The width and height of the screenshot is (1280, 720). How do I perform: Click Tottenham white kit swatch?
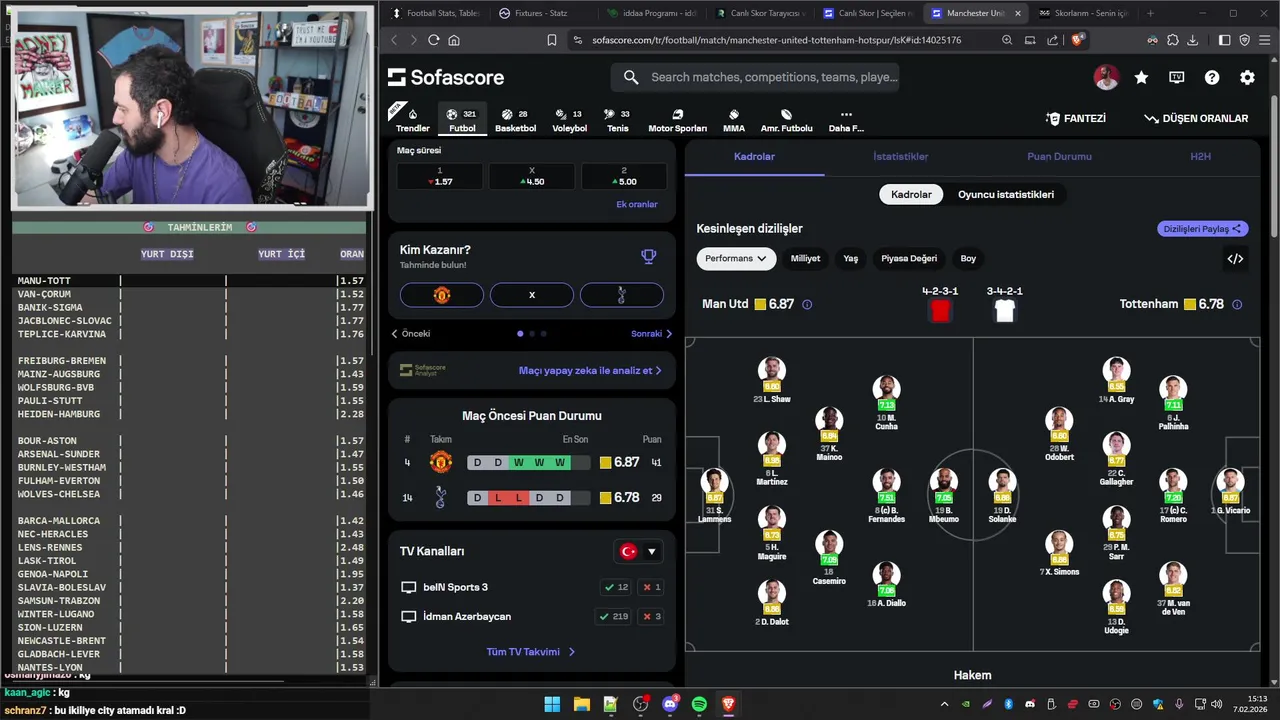[x=1005, y=311]
